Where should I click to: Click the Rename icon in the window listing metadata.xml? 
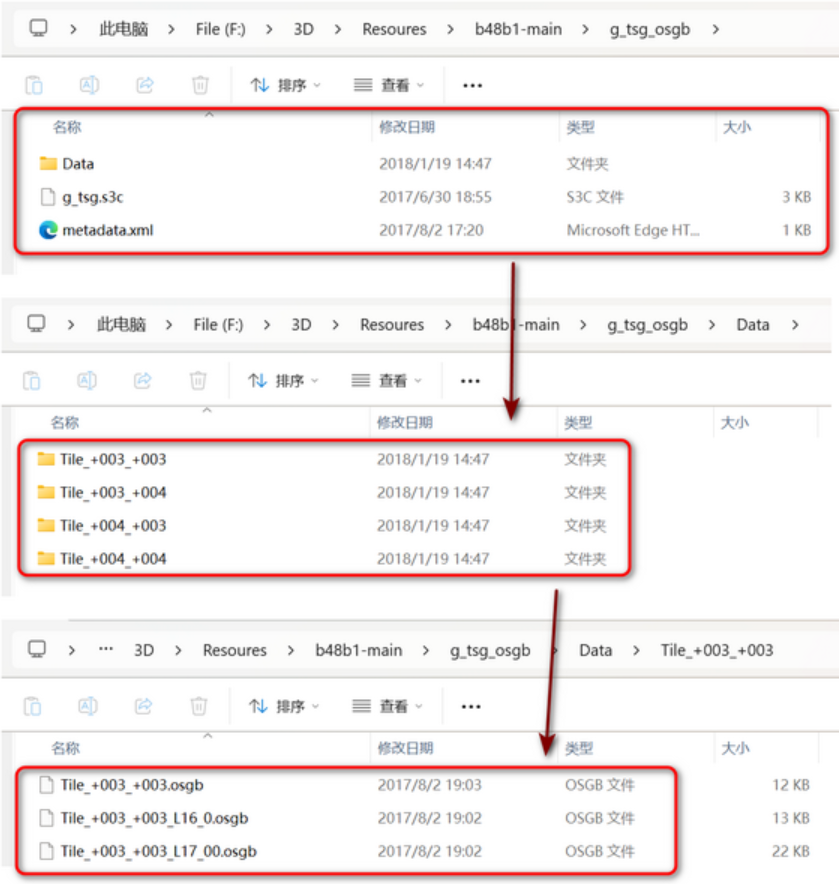[89, 85]
